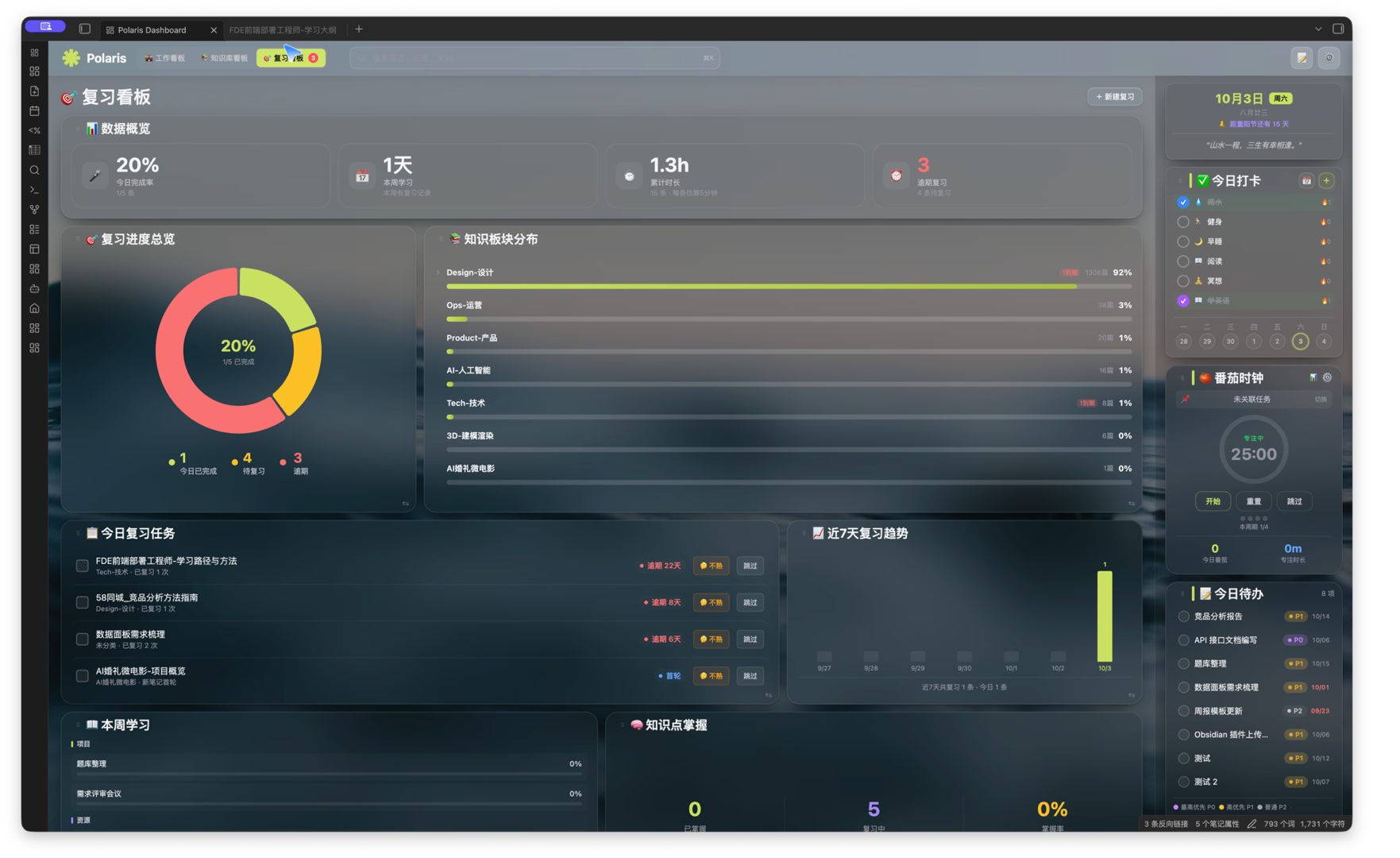Screen dimensions: 1400x858
Task: Click the Ops-运营 progress bar
Action: pyautogui.click(x=789, y=319)
